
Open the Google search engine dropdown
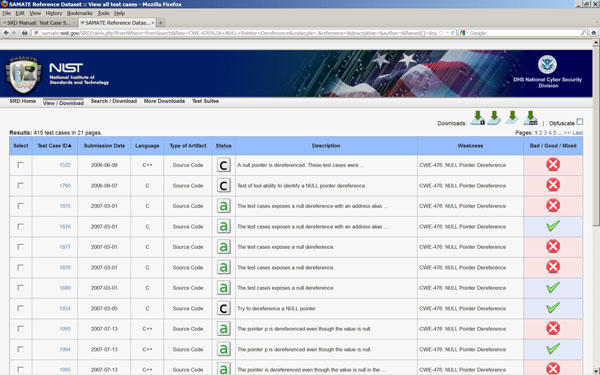point(463,33)
